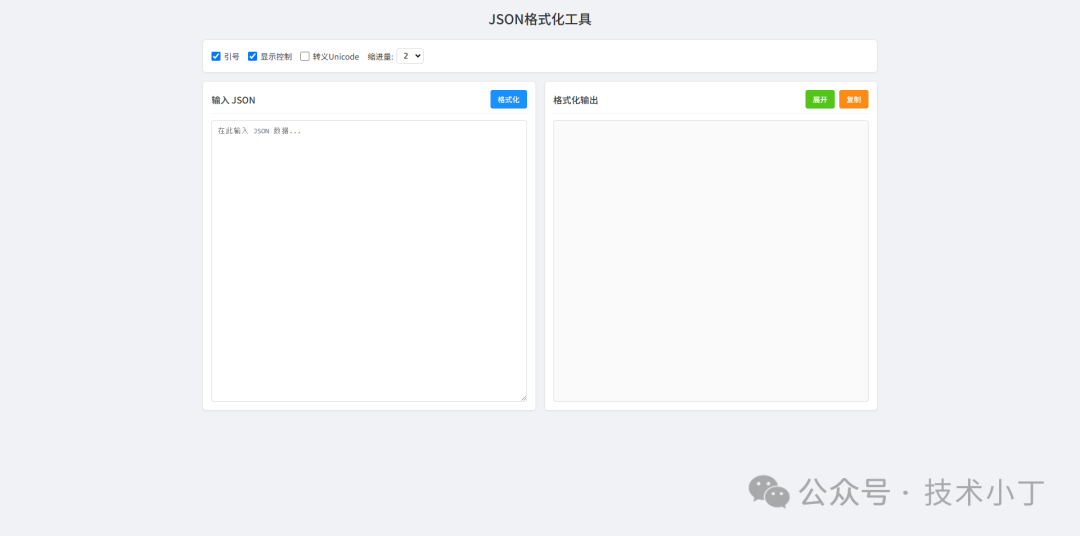The image size is (1080, 536).
Task: Click the 转义Unicode label text
Action: tap(336, 57)
